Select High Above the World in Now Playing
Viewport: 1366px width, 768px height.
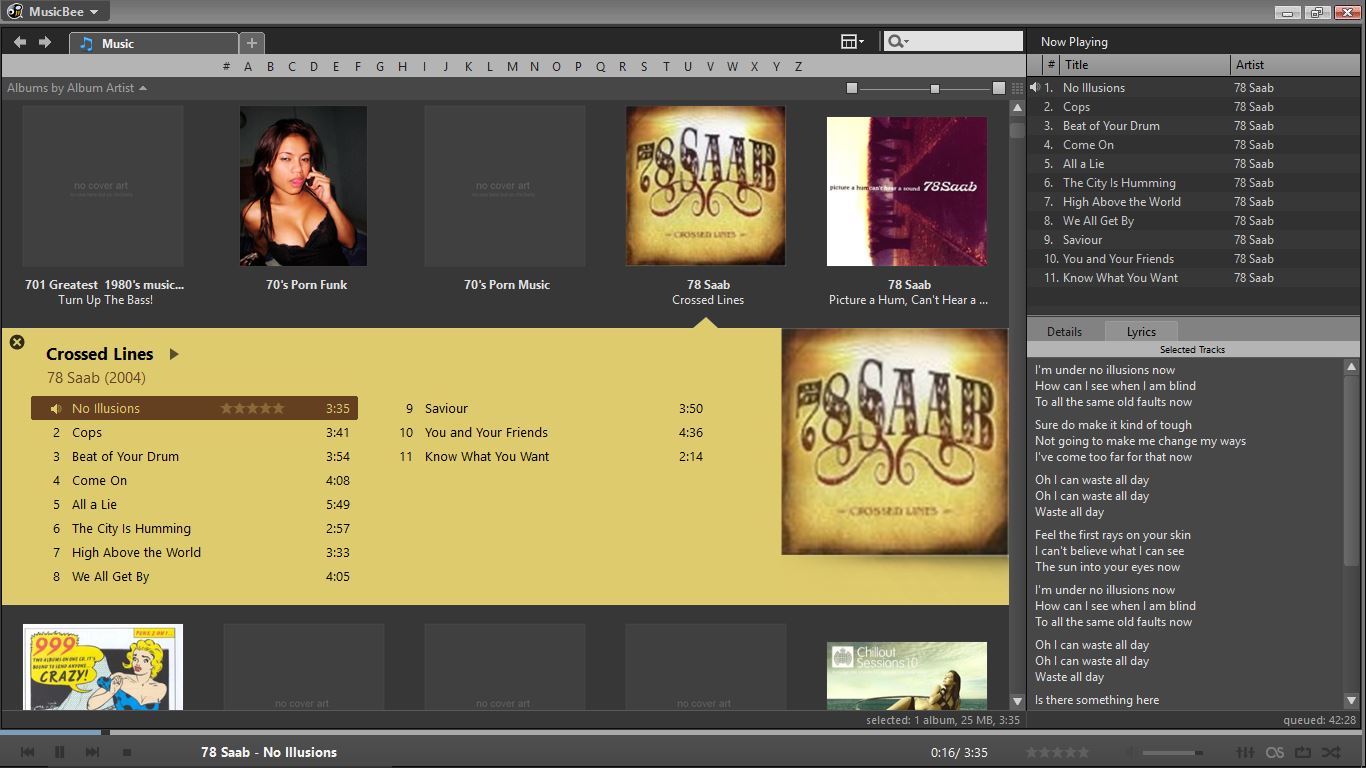pyautogui.click(x=1193, y=202)
